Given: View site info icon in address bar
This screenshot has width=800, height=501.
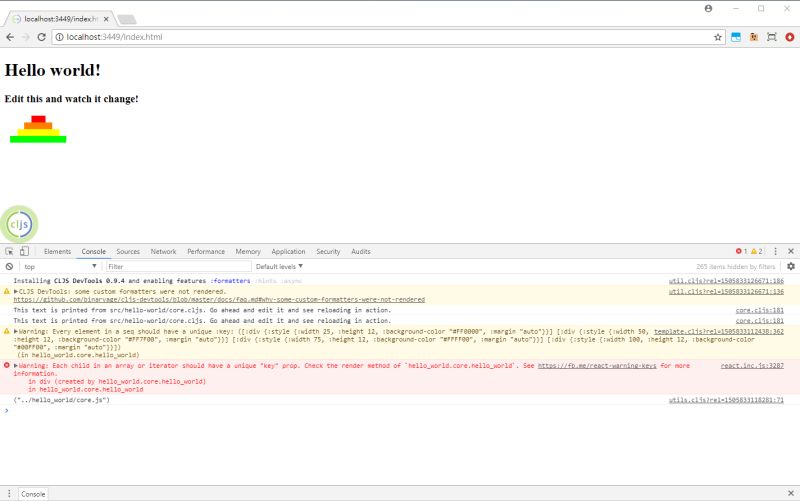Looking at the screenshot, I should coord(59,37).
